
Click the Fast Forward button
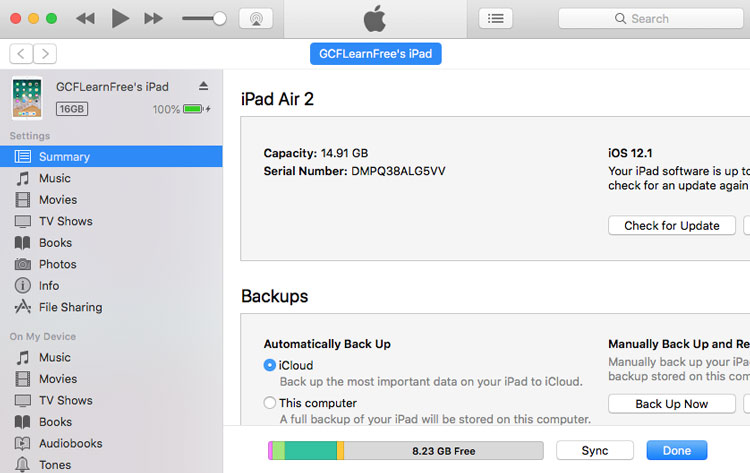click(x=153, y=19)
